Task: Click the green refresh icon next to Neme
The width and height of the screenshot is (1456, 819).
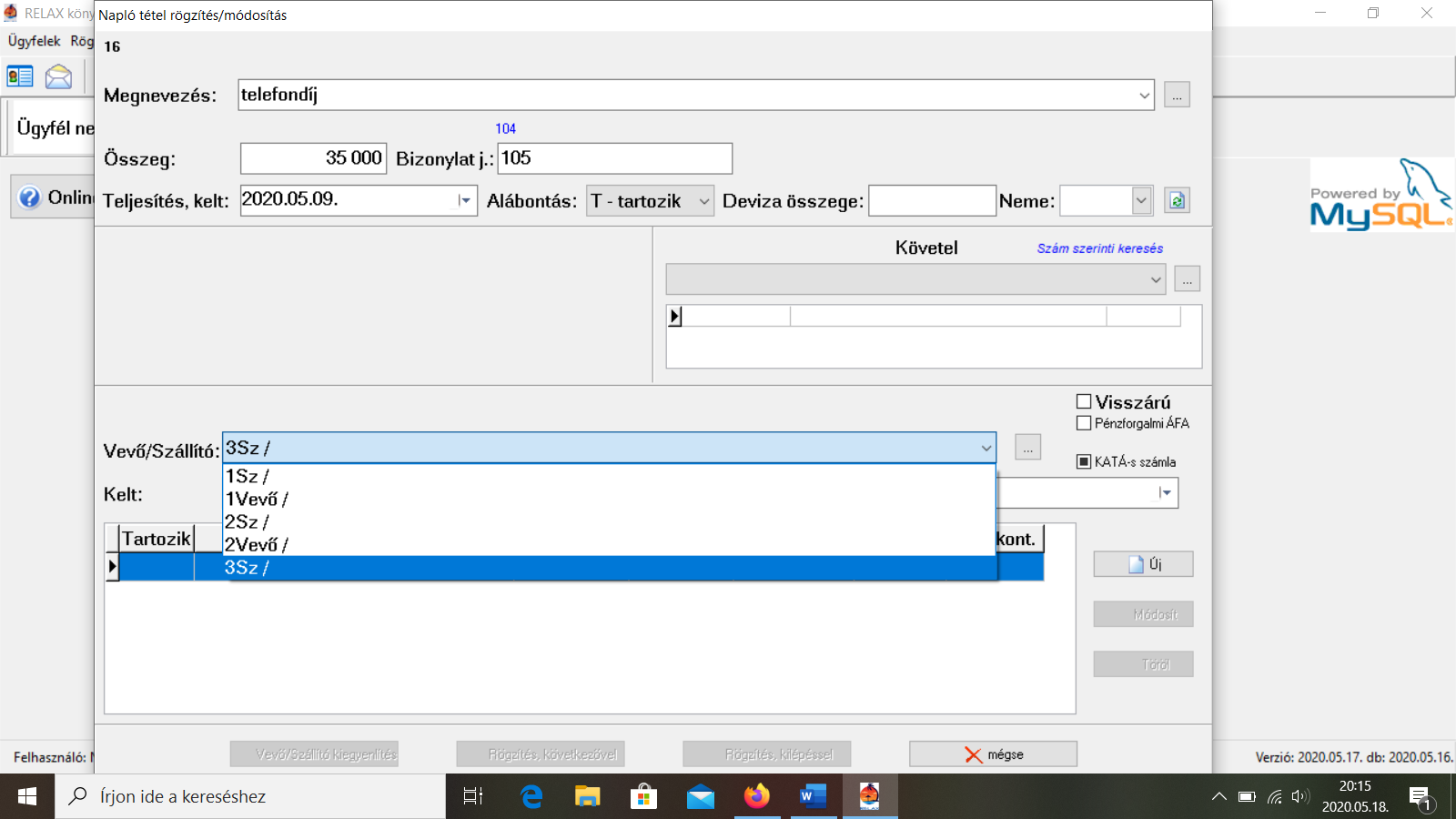Action: [x=1177, y=200]
